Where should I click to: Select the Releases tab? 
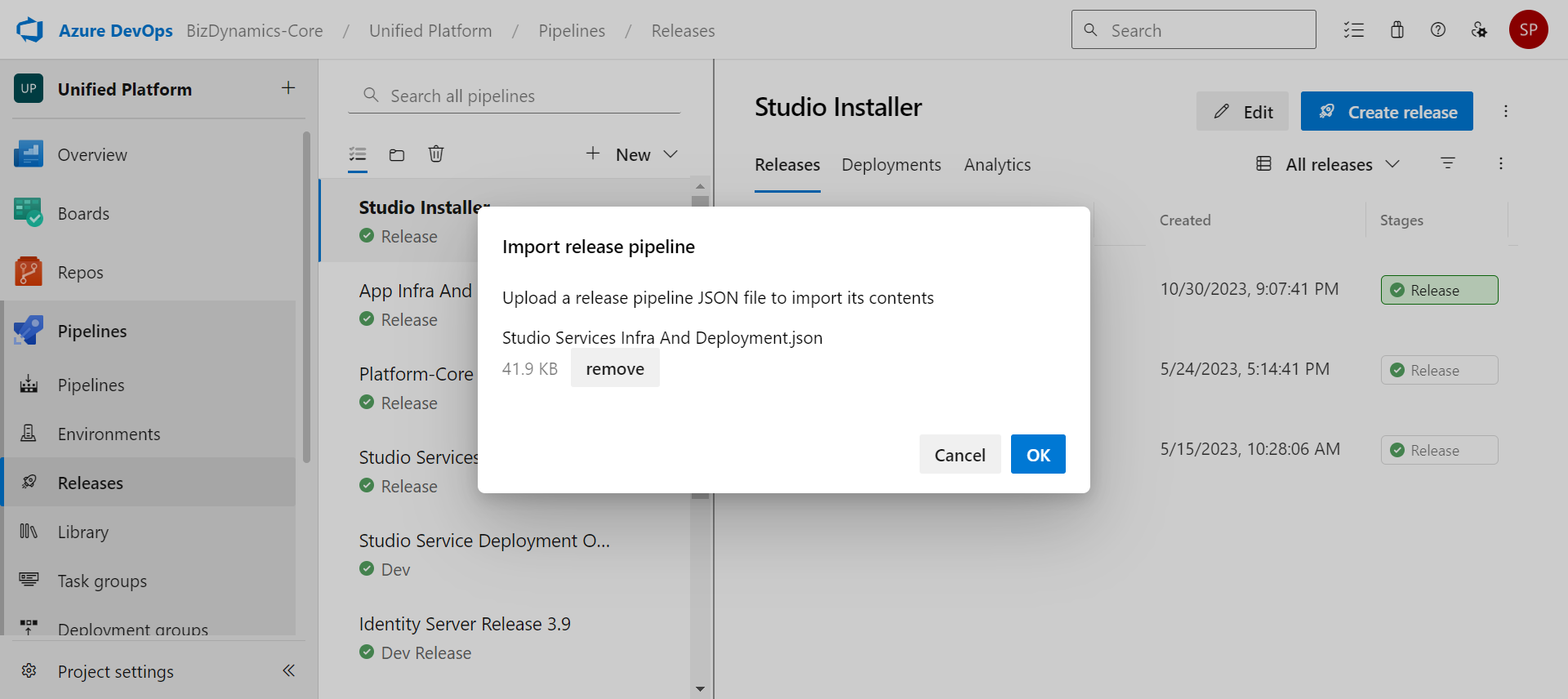(x=787, y=165)
